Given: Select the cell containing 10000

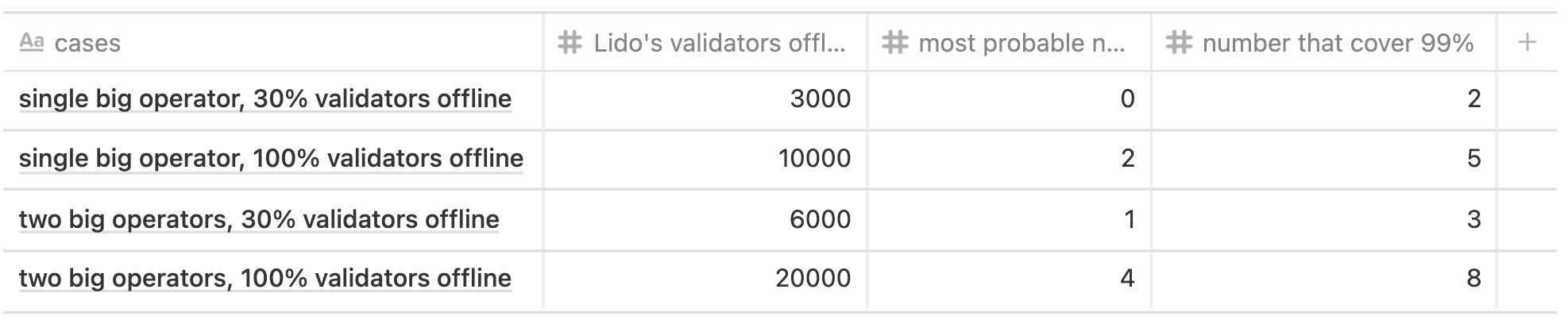Looking at the screenshot, I should click(x=705, y=159).
